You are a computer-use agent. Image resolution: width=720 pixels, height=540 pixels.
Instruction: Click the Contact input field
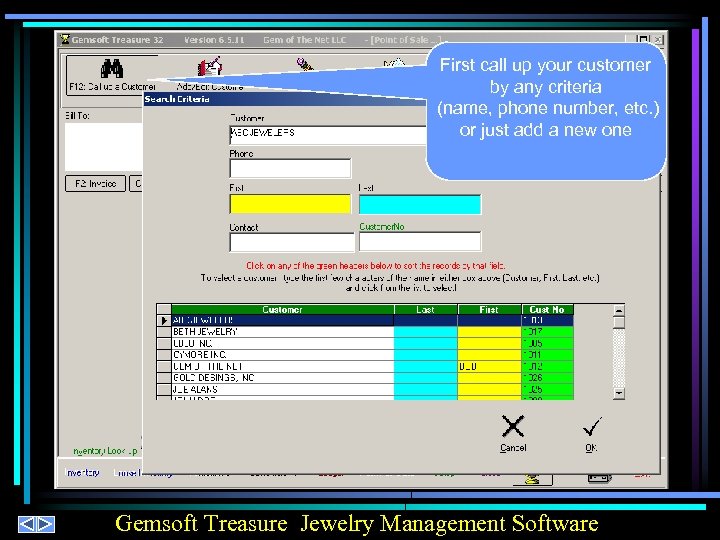(x=292, y=242)
